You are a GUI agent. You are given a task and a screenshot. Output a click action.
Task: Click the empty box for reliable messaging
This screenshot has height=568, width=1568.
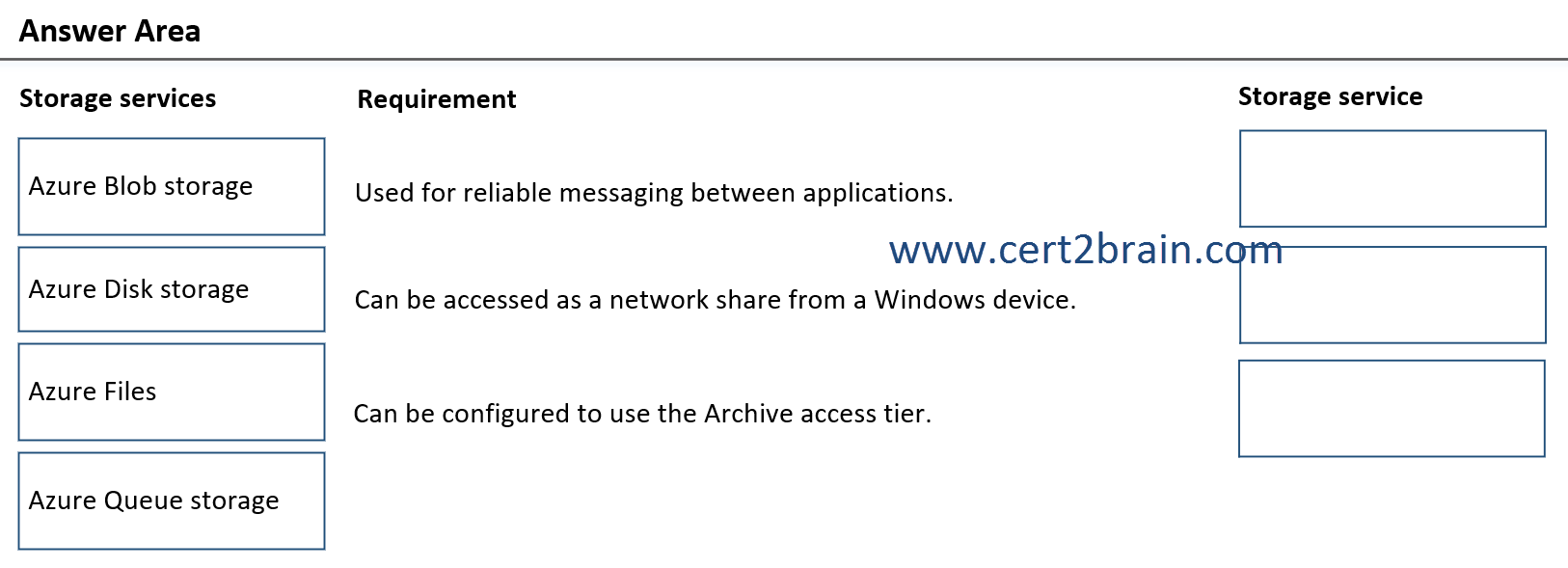tap(1392, 178)
